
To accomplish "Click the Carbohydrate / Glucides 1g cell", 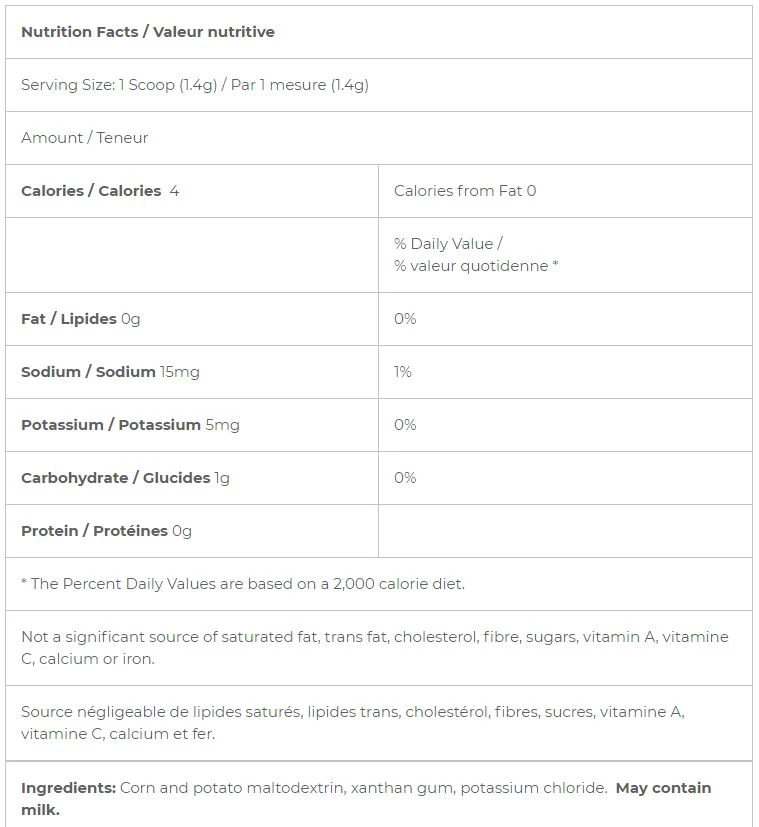I will 192,478.
